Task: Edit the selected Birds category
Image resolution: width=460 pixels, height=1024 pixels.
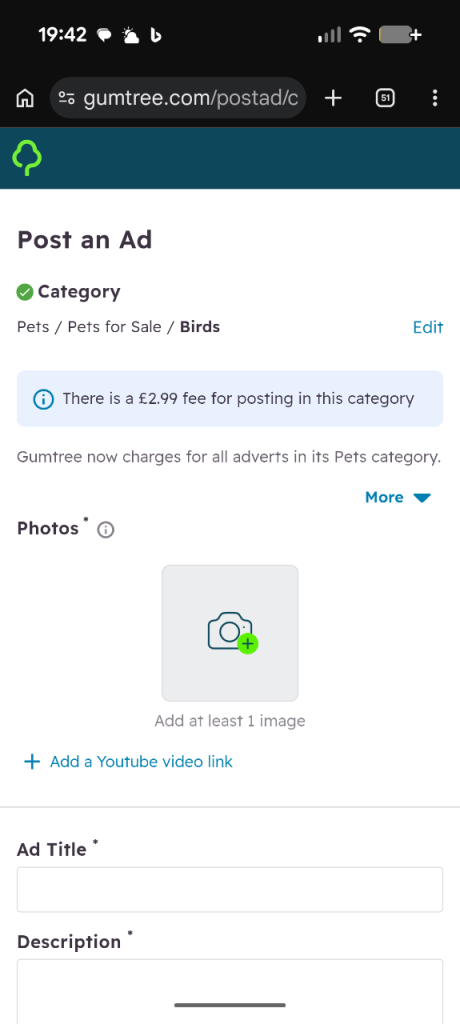Action: (428, 327)
